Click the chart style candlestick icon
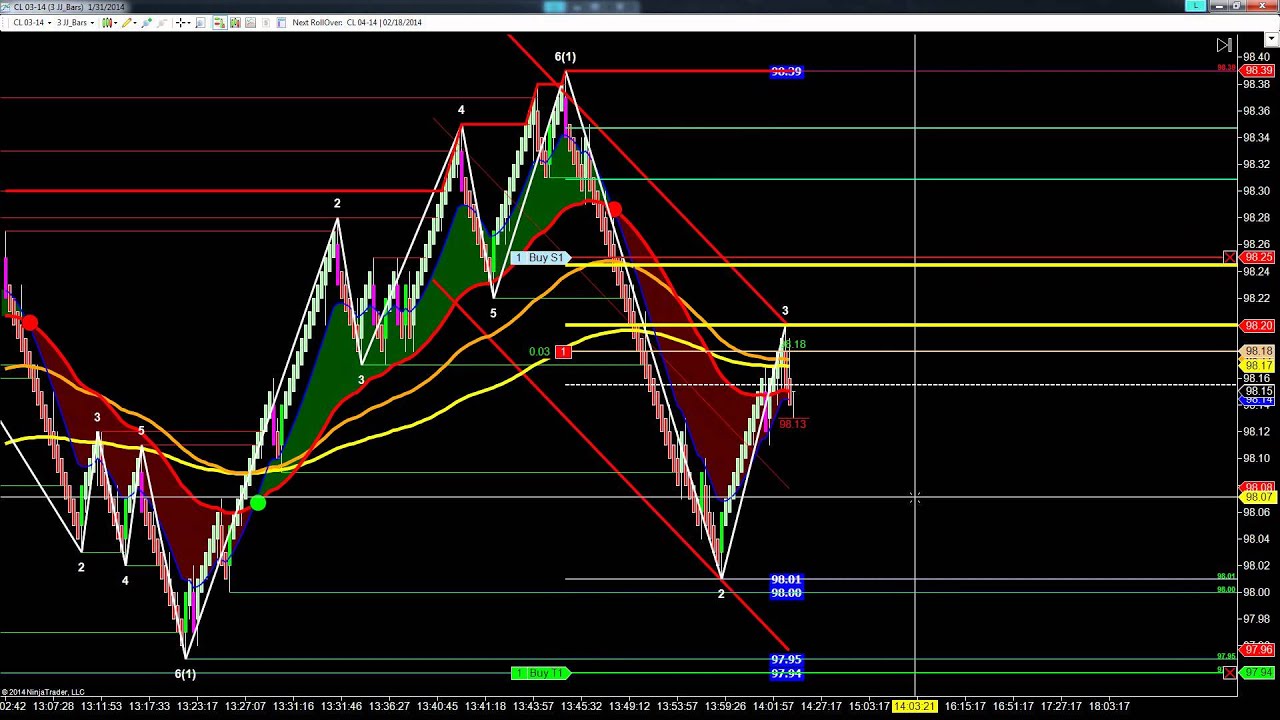This screenshot has width=1280, height=720. [107, 22]
